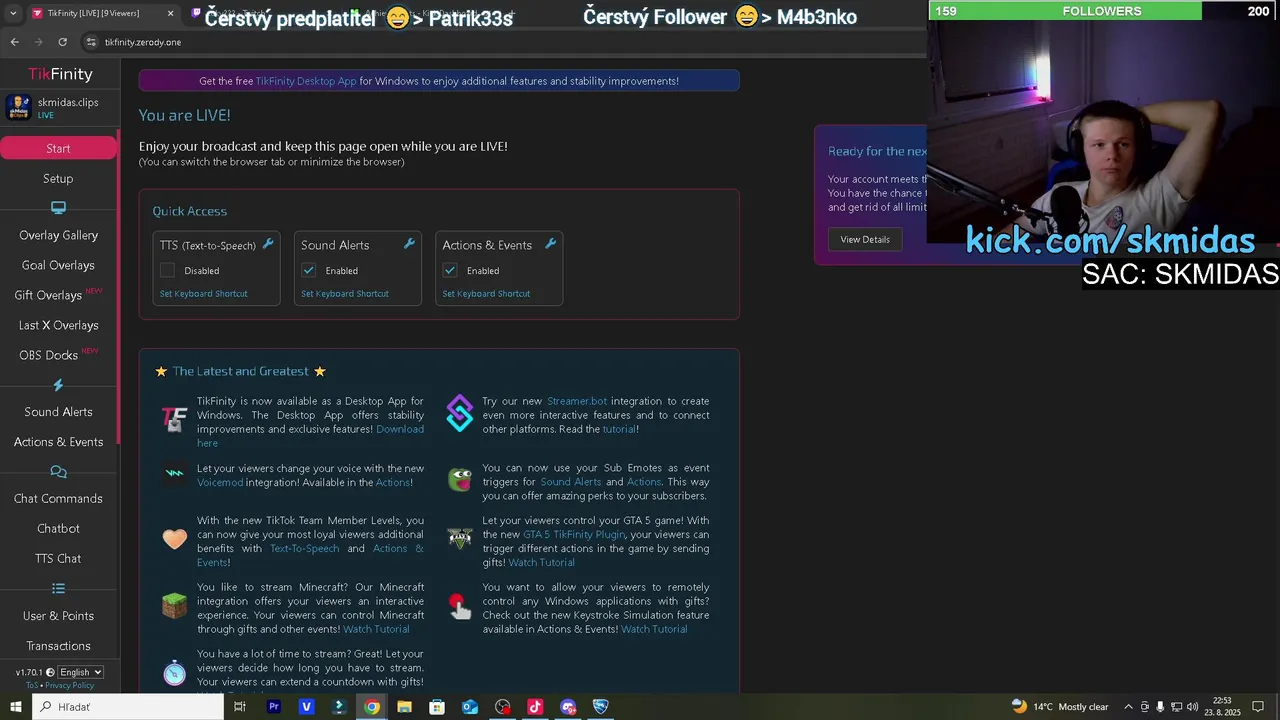The image size is (1280, 720).
Task: Open Setup in the sidebar
Action: coord(58,178)
